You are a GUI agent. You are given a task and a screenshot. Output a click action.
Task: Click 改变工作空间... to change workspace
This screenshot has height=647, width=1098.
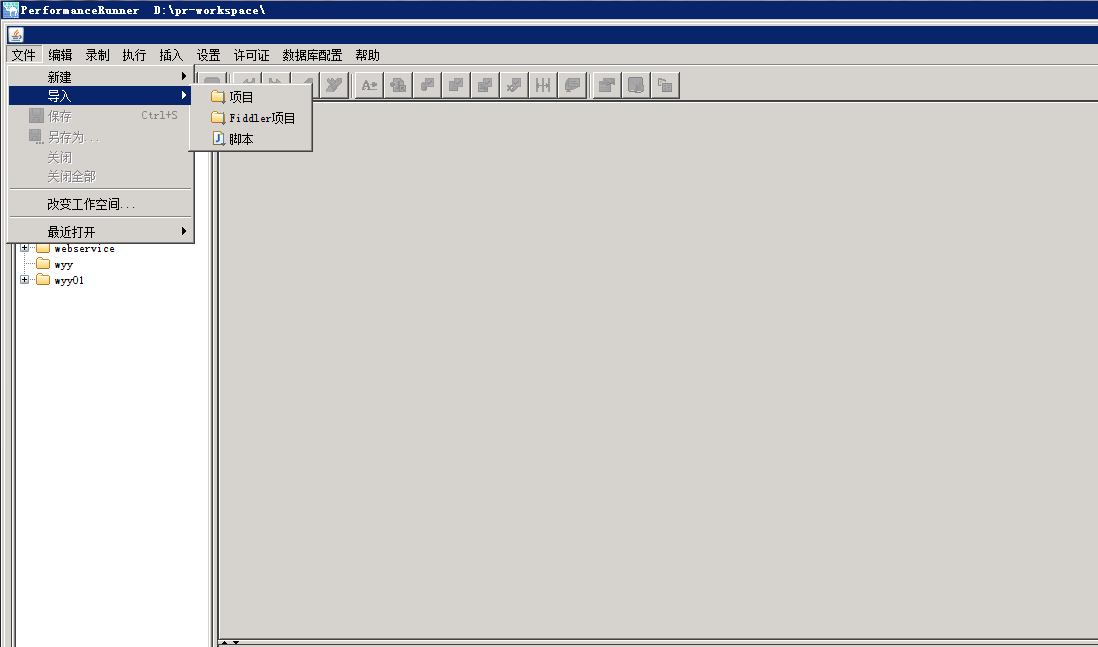[x=91, y=204]
